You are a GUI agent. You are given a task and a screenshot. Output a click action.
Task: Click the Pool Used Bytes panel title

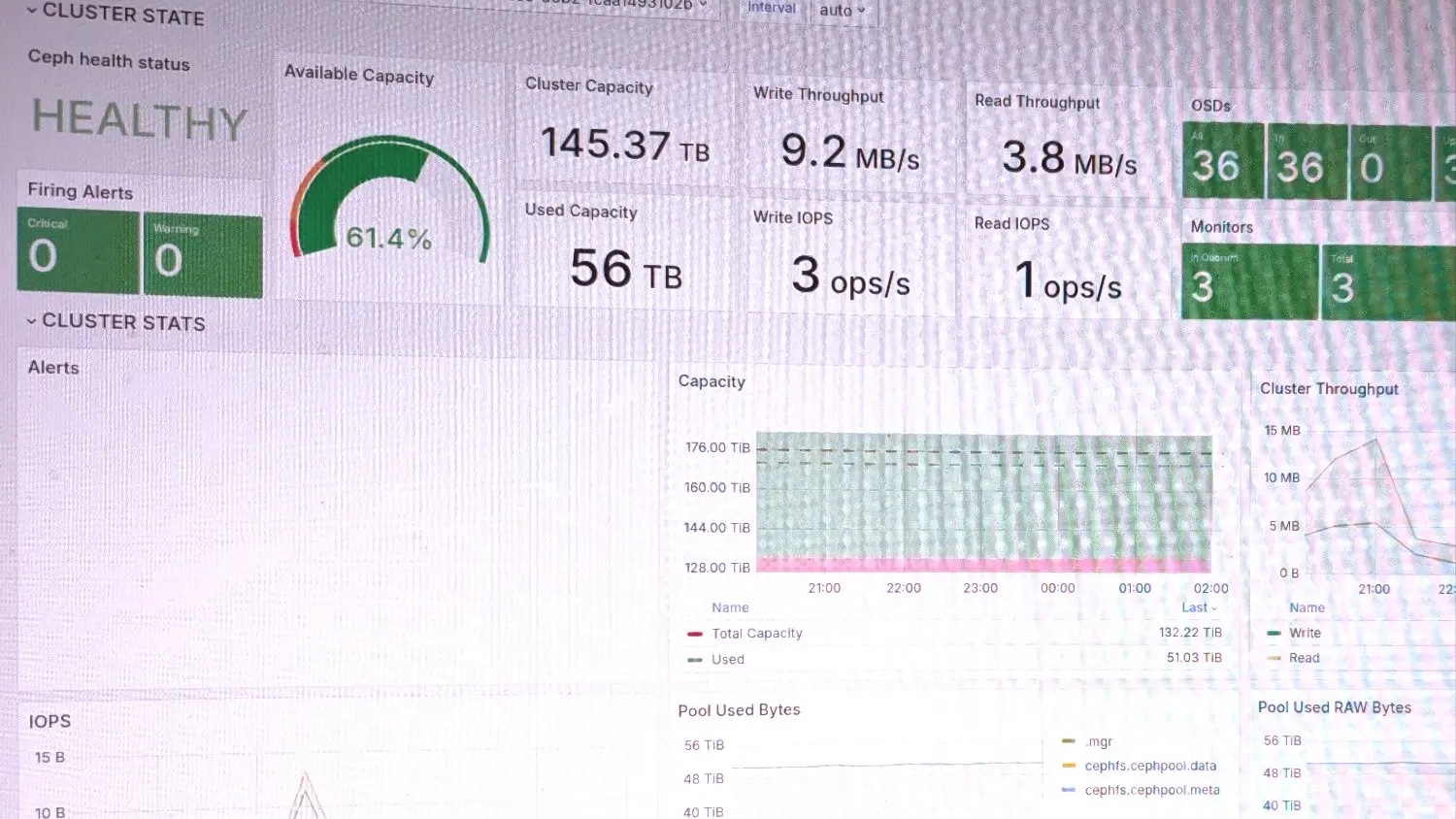pyautogui.click(x=739, y=710)
